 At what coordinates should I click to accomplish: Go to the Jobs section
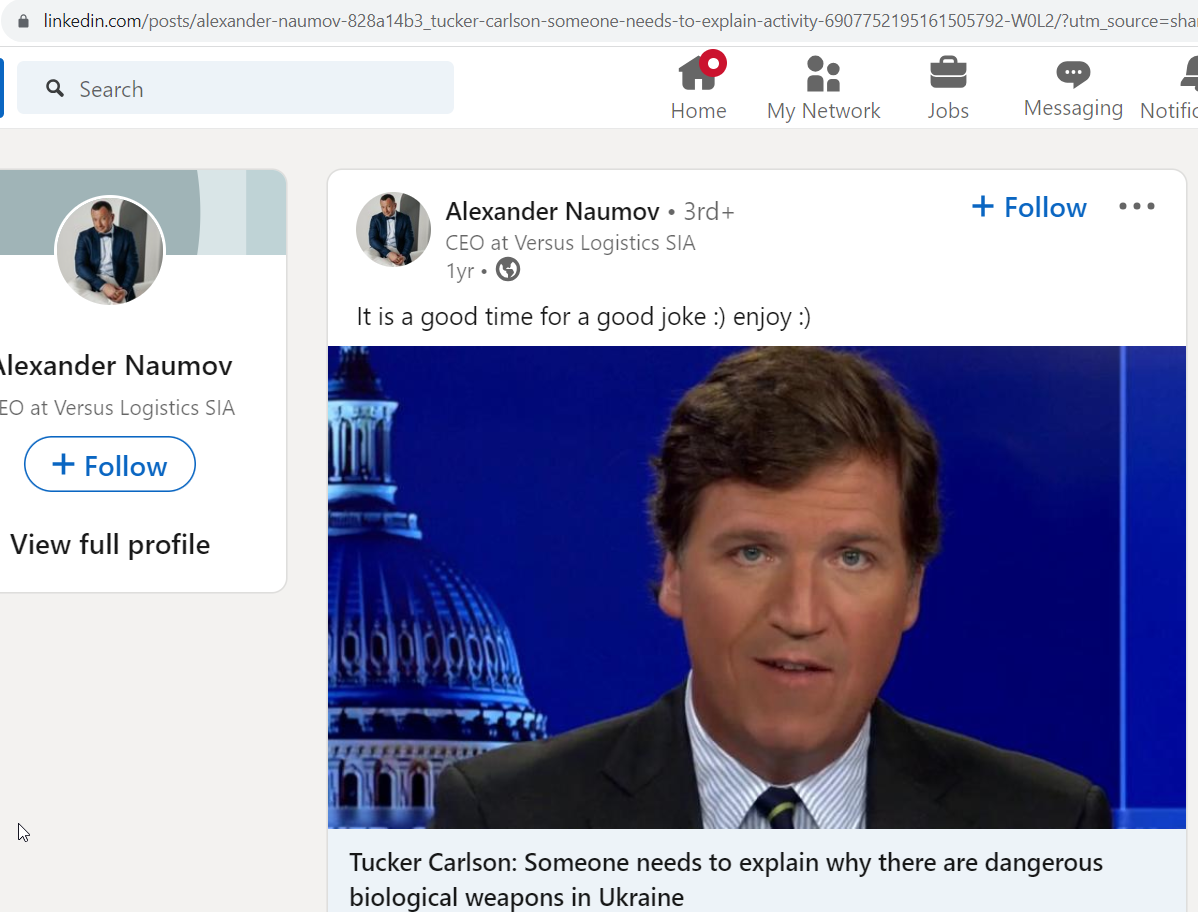click(948, 88)
